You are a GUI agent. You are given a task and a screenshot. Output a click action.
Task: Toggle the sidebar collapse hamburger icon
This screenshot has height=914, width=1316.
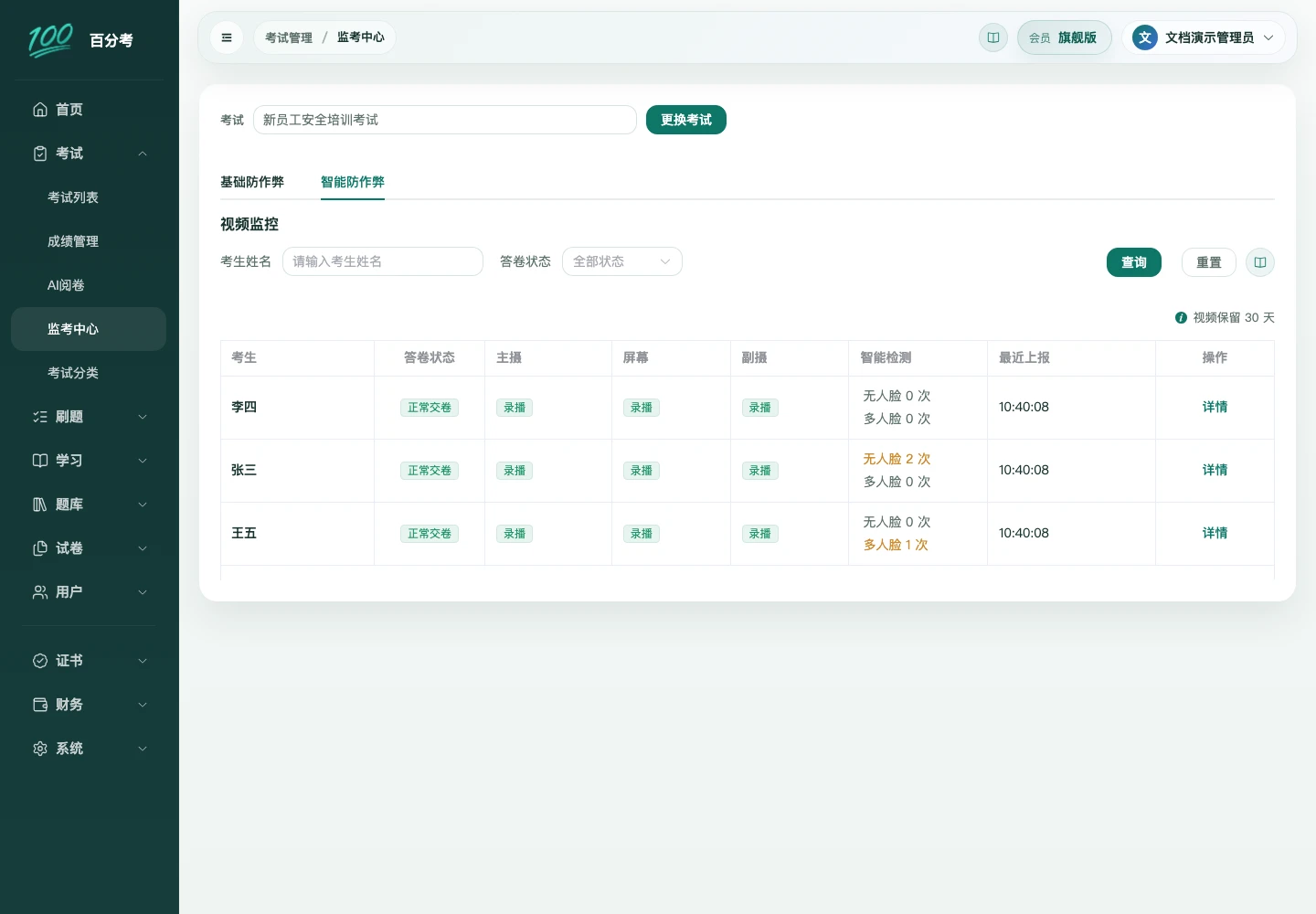pos(227,37)
